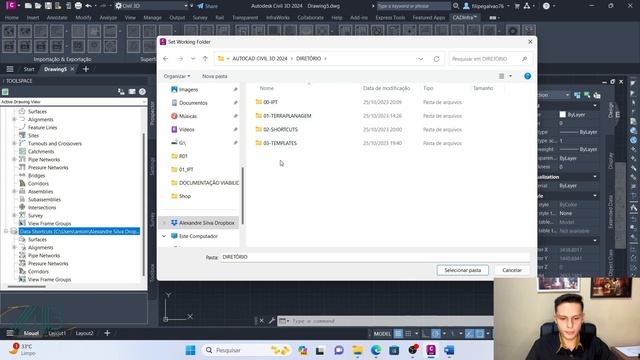Open the Analyze ribbon tab
The image size is (640, 360).
pos(108,18)
